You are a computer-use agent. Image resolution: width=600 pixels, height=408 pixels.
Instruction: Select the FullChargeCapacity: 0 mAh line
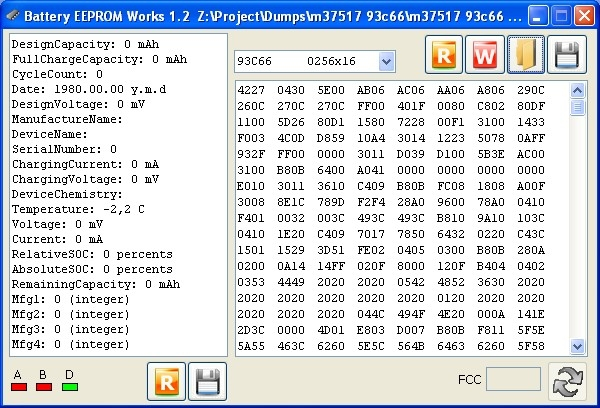[99, 59]
